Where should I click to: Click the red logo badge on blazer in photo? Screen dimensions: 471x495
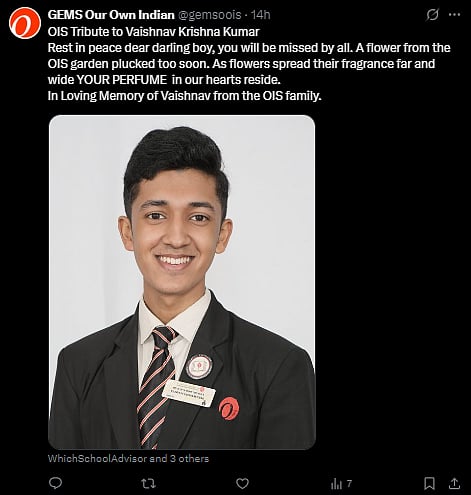(229, 408)
